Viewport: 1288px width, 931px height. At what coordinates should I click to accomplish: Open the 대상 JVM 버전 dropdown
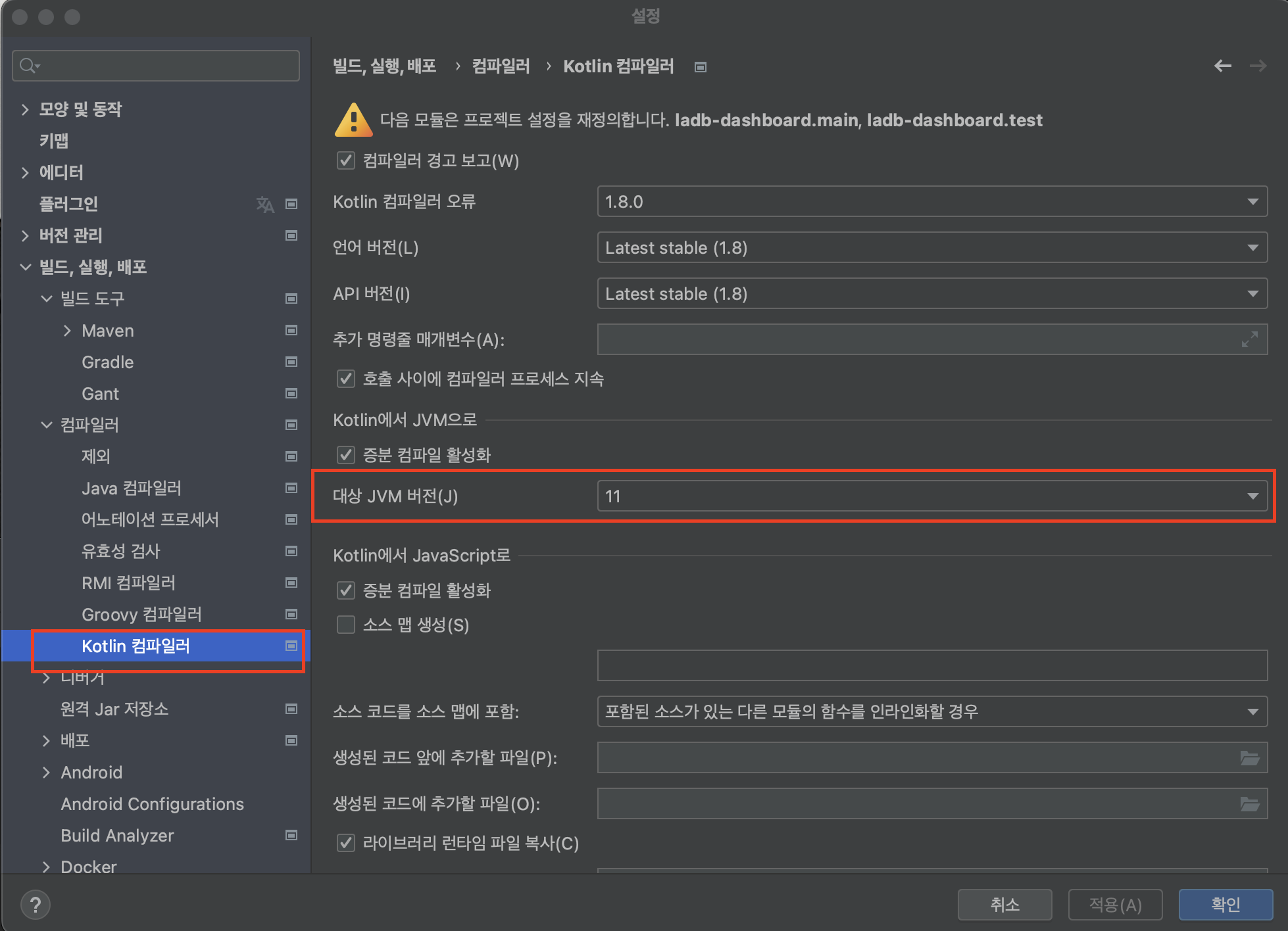[931, 496]
